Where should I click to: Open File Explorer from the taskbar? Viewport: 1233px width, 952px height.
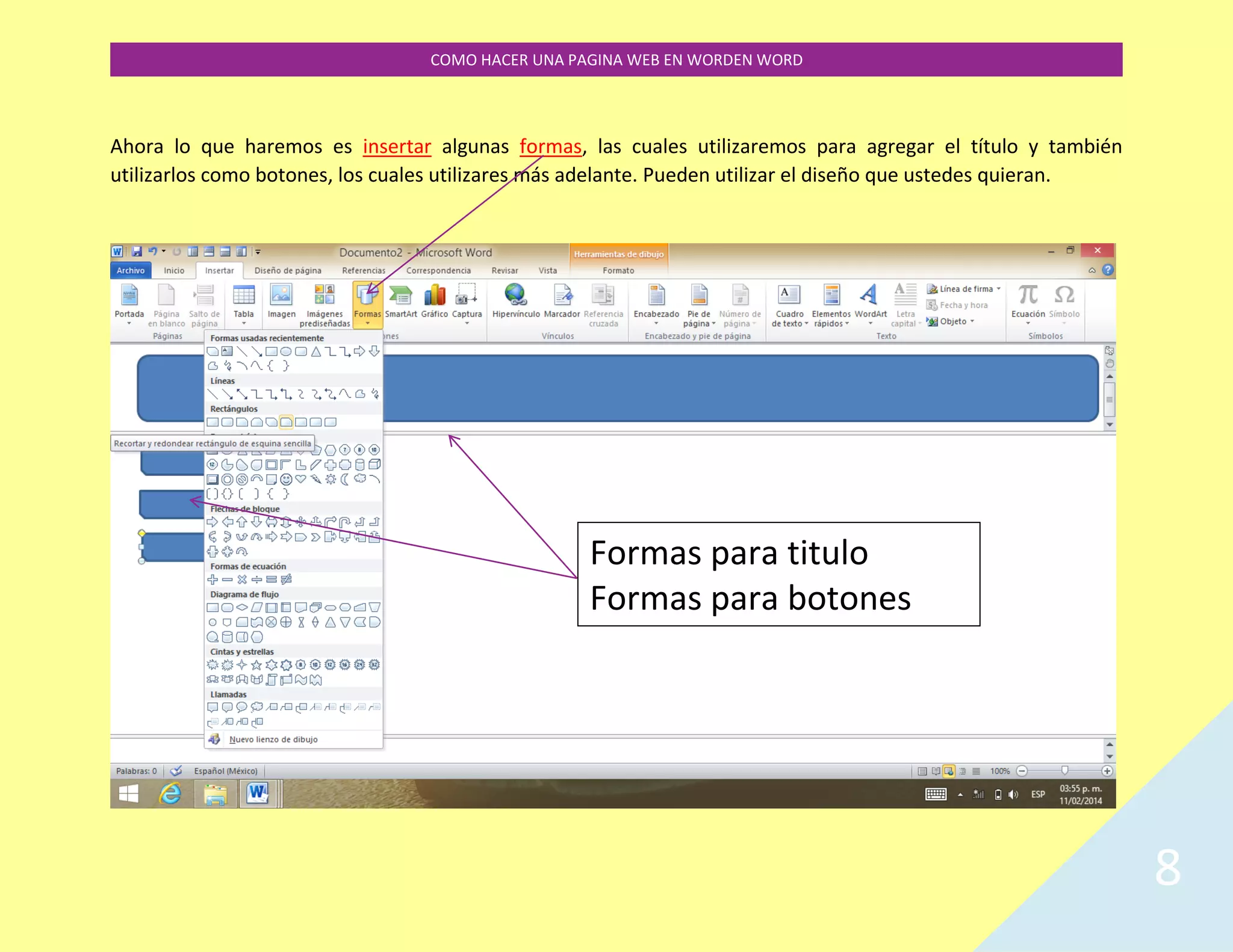click(x=215, y=794)
